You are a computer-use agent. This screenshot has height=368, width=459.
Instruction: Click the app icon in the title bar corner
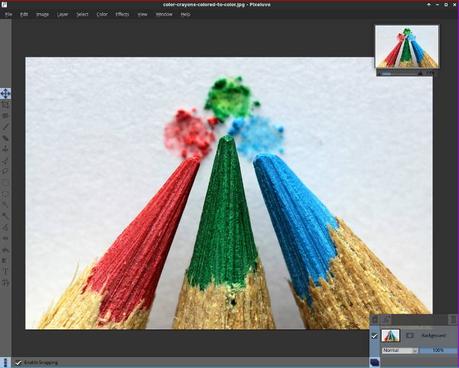3,5
